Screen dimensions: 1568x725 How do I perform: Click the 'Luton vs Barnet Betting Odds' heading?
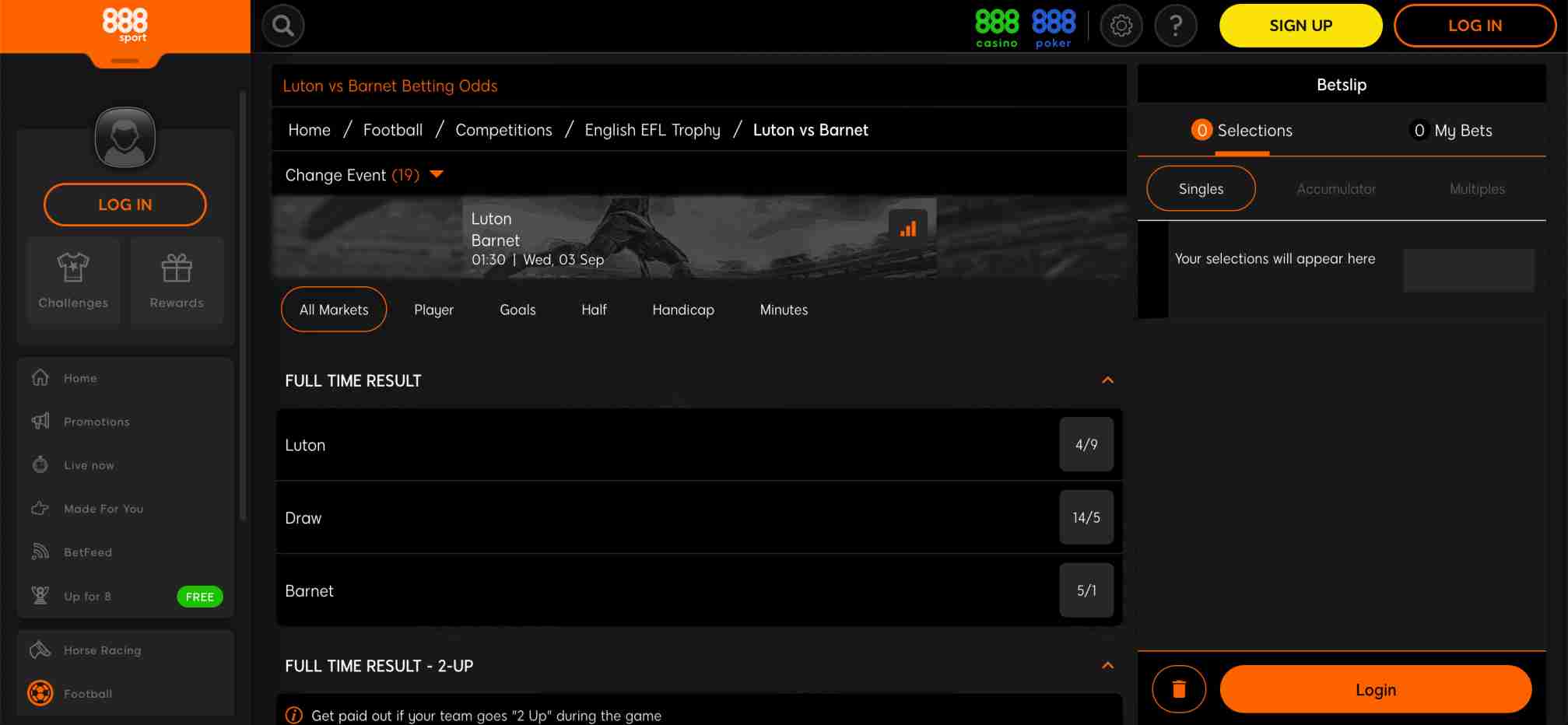coord(390,86)
